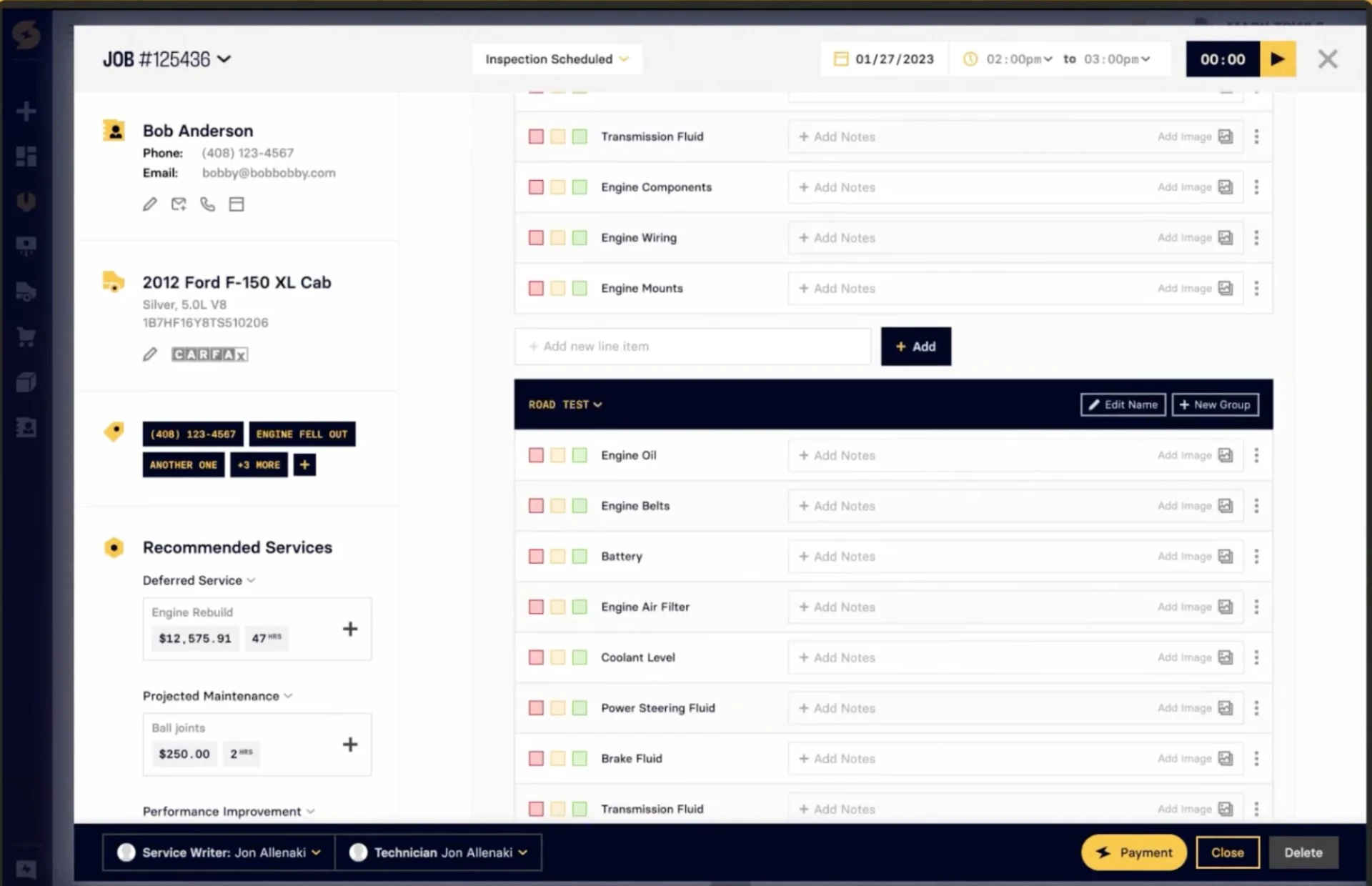The width and height of the screenshot is (1372, 886).
Task: Click Add Image icon for Engine Wiring row
Action: [1226, 238]
